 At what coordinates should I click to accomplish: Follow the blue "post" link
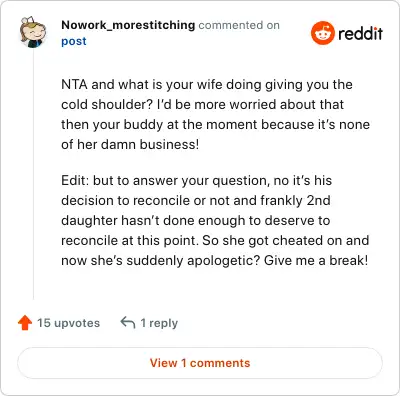(x=74, y=41)
